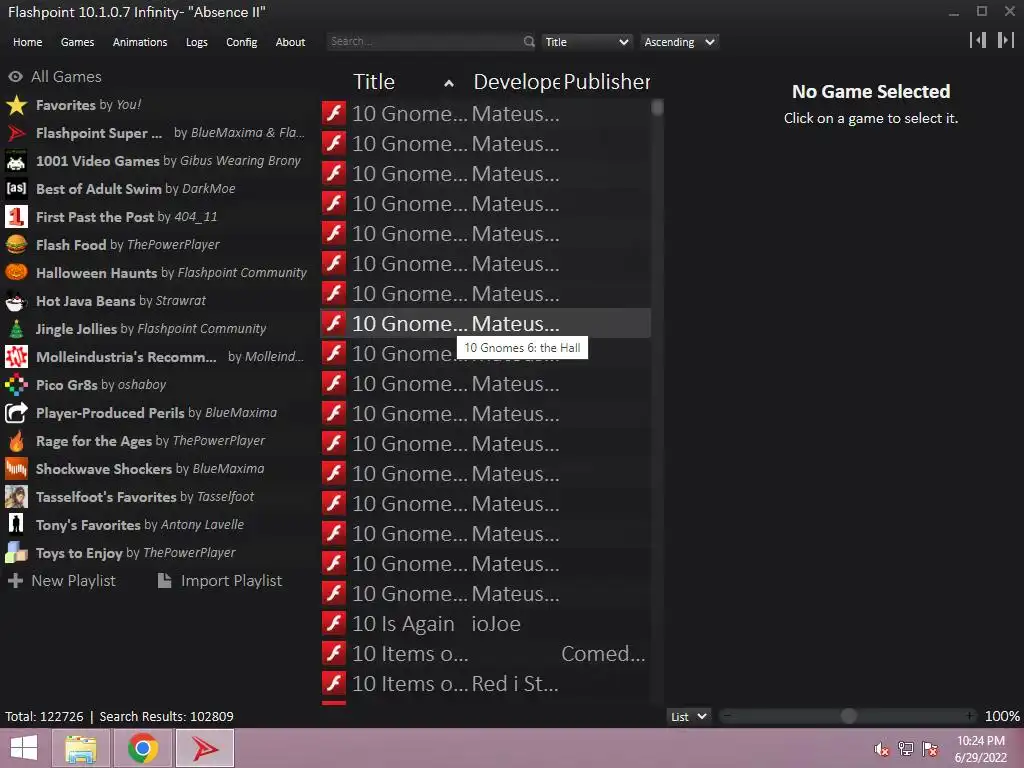Select the Toys to Enjoy playlist name
The width and height of the screenshot is (1024, 768).
click(79, 552)
